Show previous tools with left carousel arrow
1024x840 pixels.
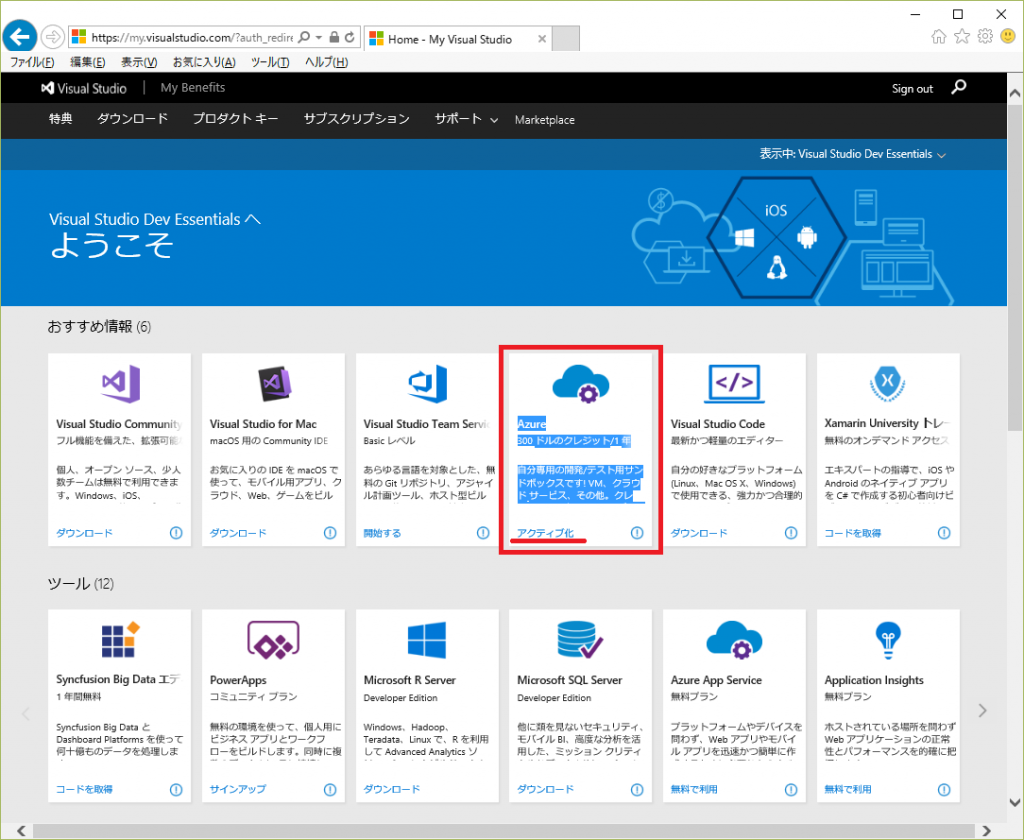click(26, 713)
